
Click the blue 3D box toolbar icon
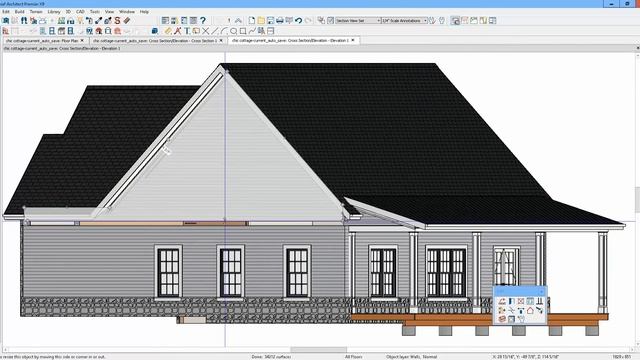coord(155,31)
